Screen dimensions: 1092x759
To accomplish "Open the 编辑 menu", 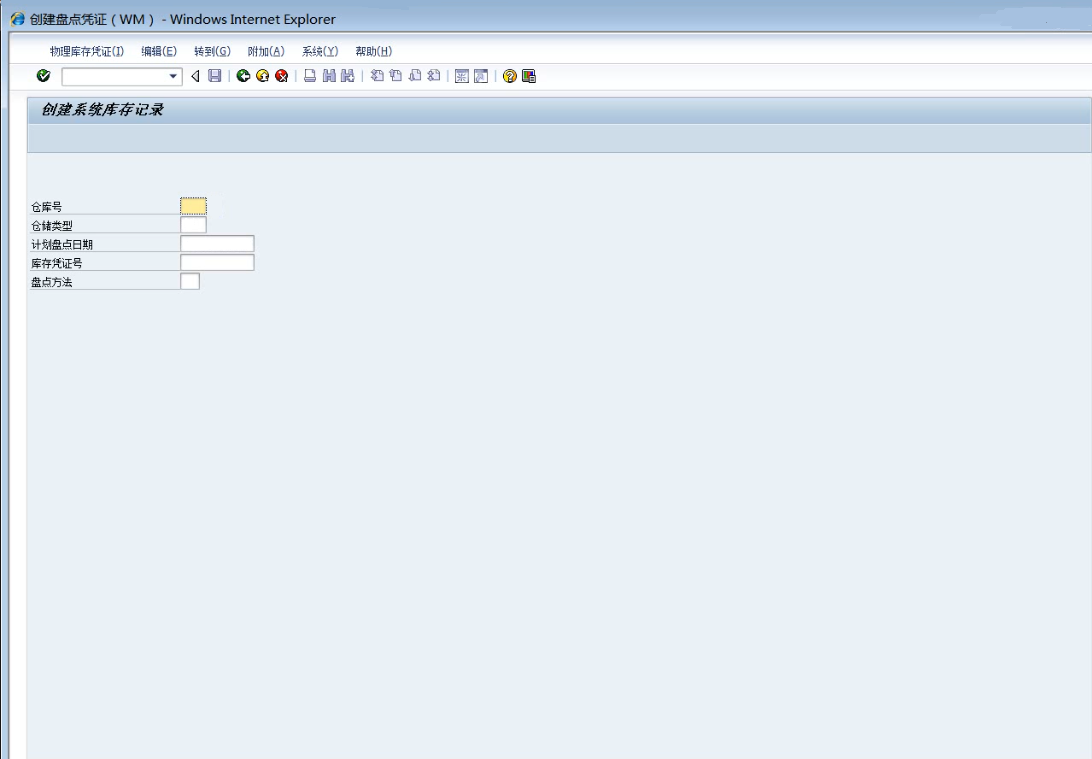I will point(159,52).
